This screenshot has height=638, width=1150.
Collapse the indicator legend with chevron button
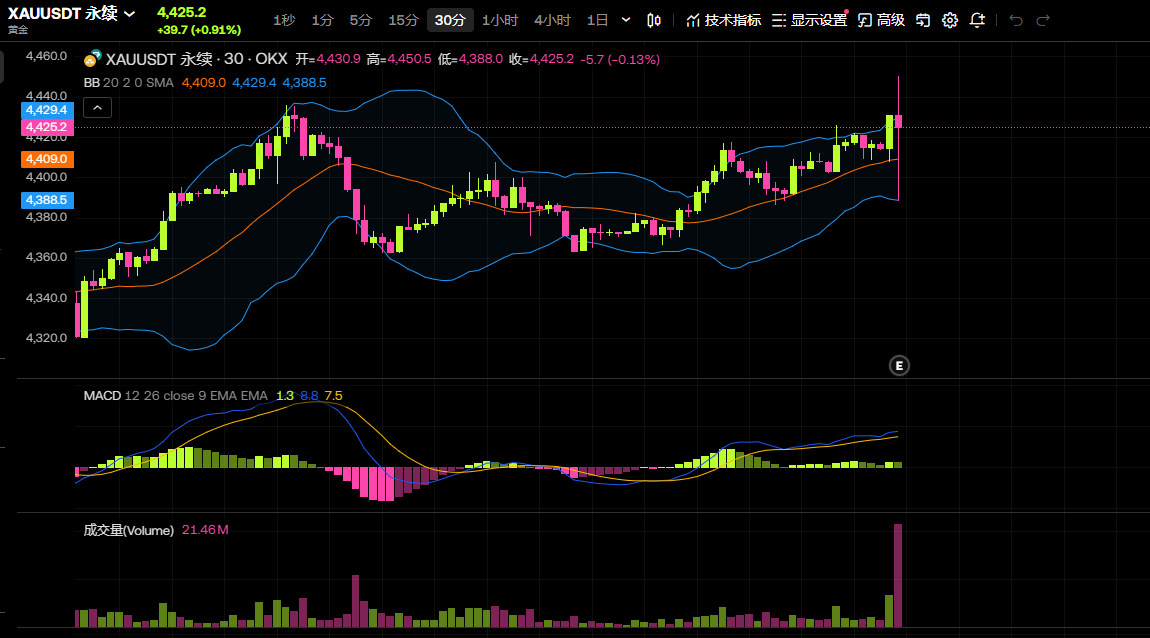98,108
